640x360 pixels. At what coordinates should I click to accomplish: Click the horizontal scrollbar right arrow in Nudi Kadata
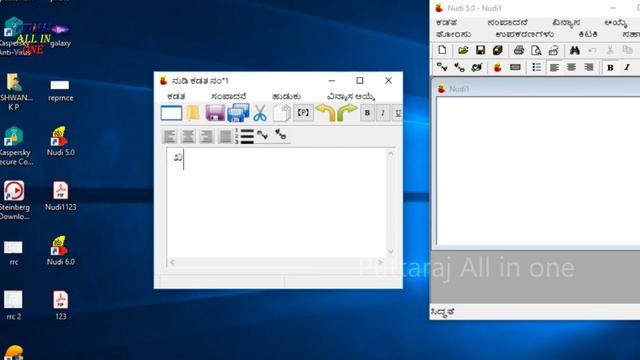[380, 262]
